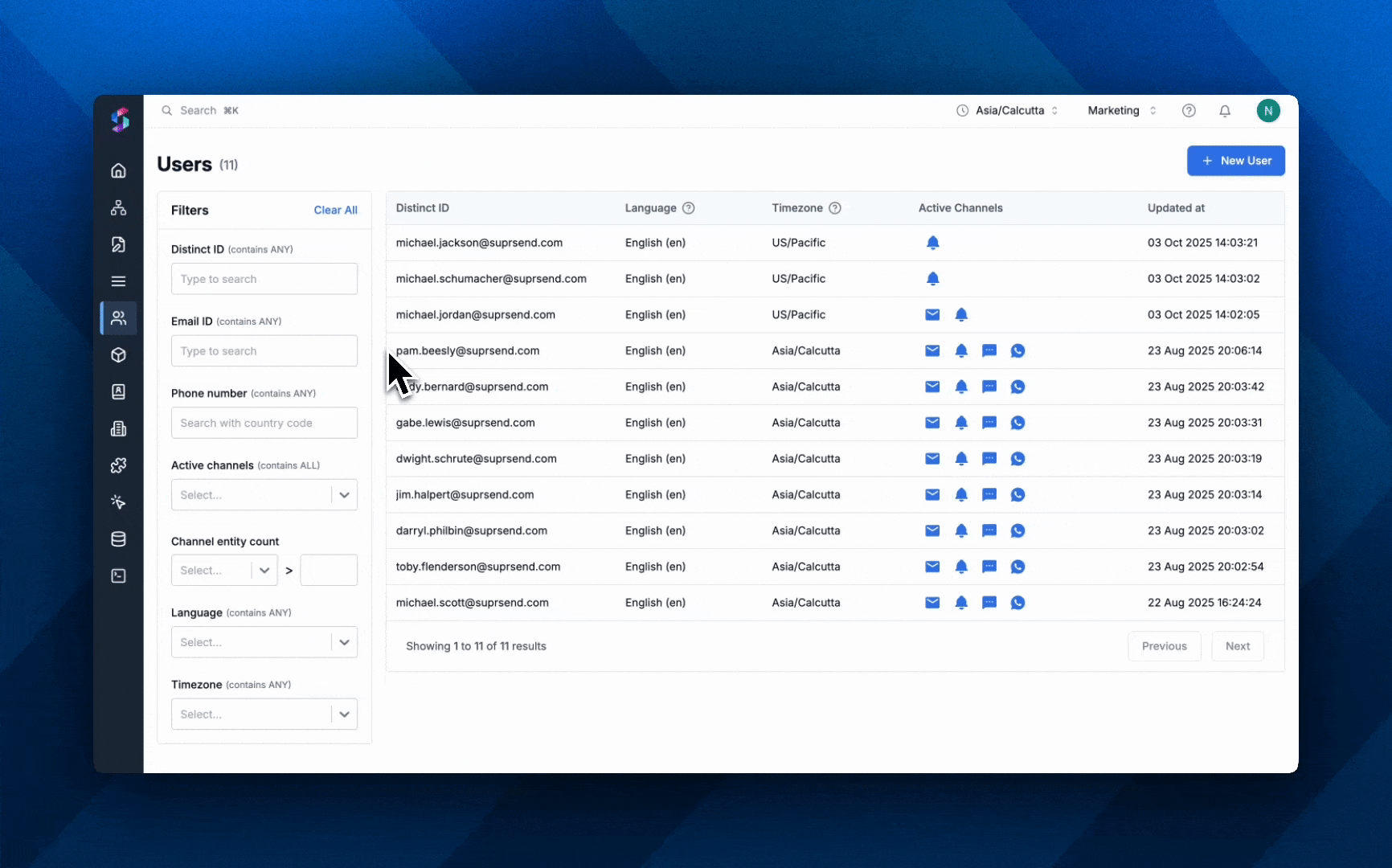Click the SuprSend logo icon
1392x868 pixels.
[x=119, y=120]
